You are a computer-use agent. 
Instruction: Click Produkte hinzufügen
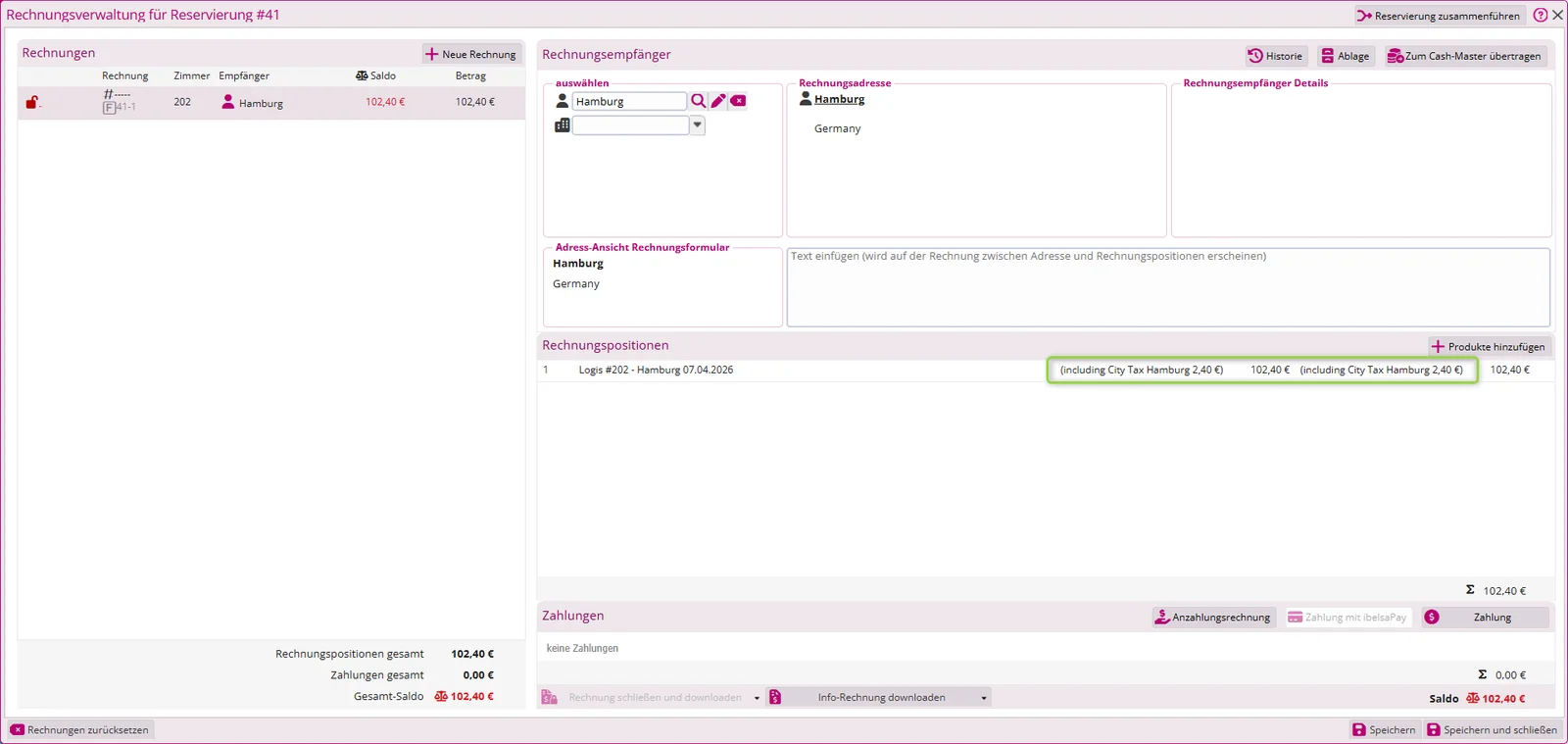1488,346
